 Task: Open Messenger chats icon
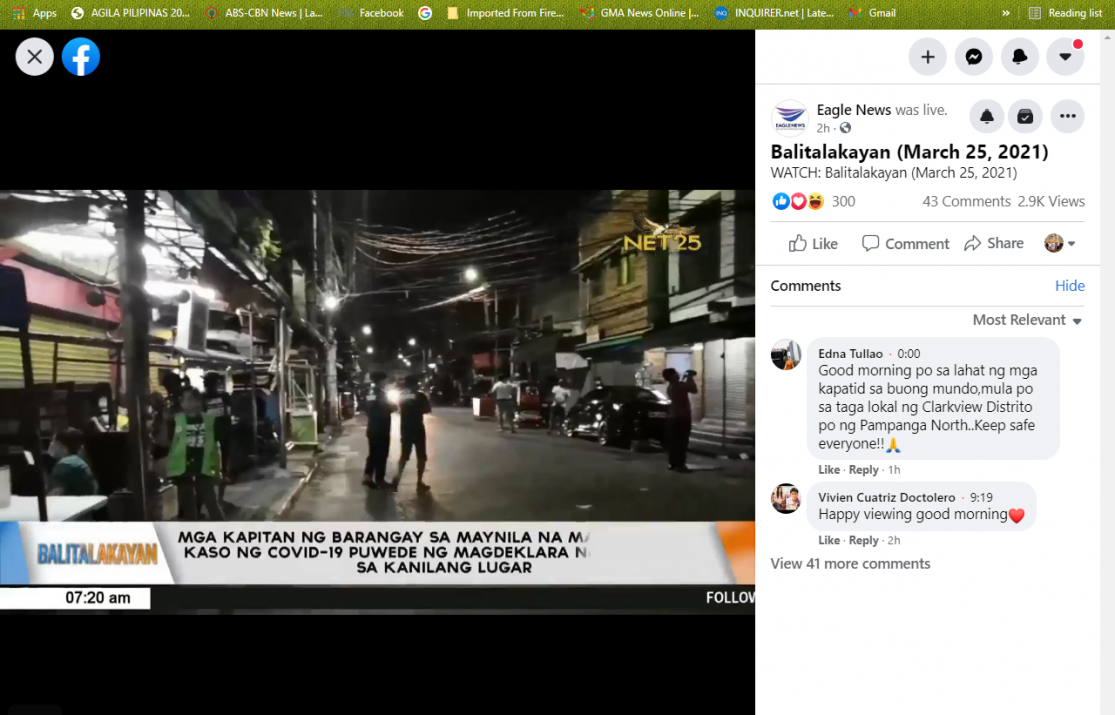pyautogui.click(x=973, y=57)
